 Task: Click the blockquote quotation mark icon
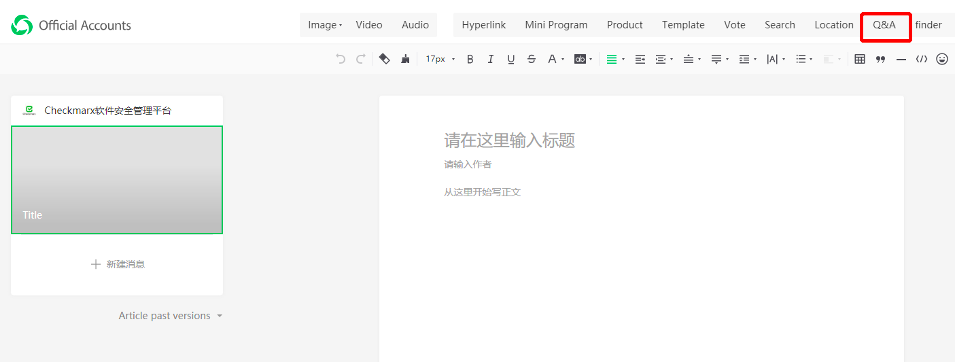(881, 59)
